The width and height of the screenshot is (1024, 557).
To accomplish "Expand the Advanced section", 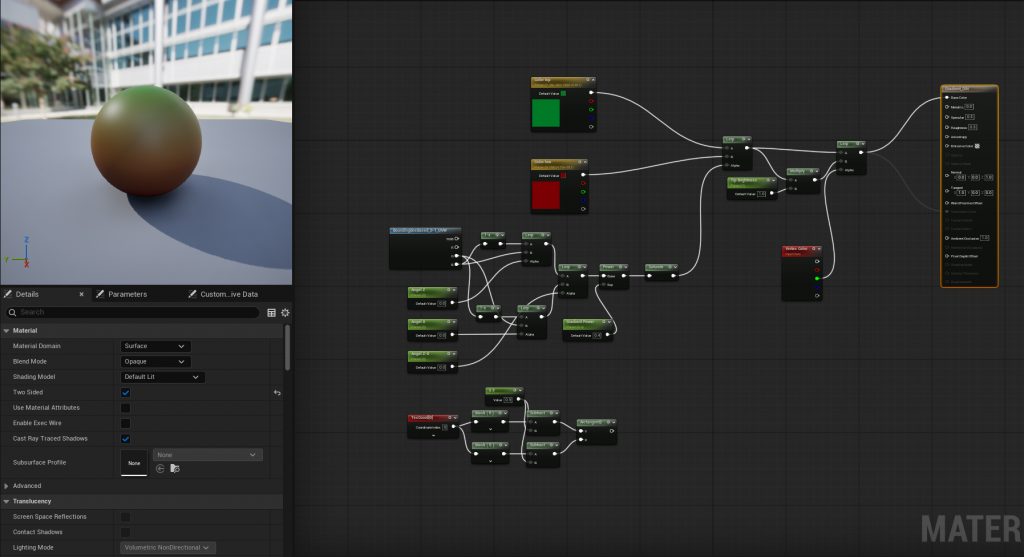I will 7,486.
